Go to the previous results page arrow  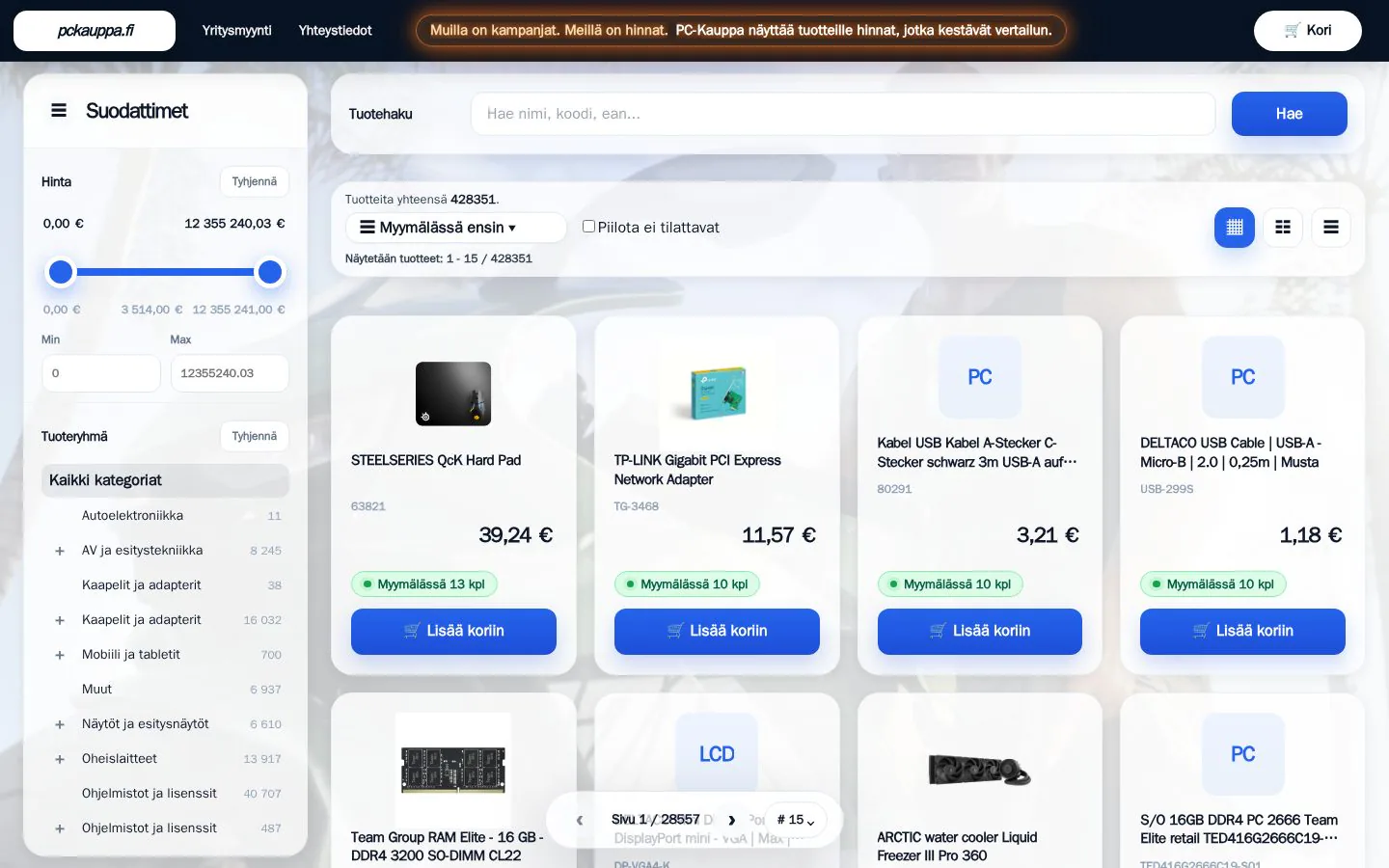coord(580,820)
